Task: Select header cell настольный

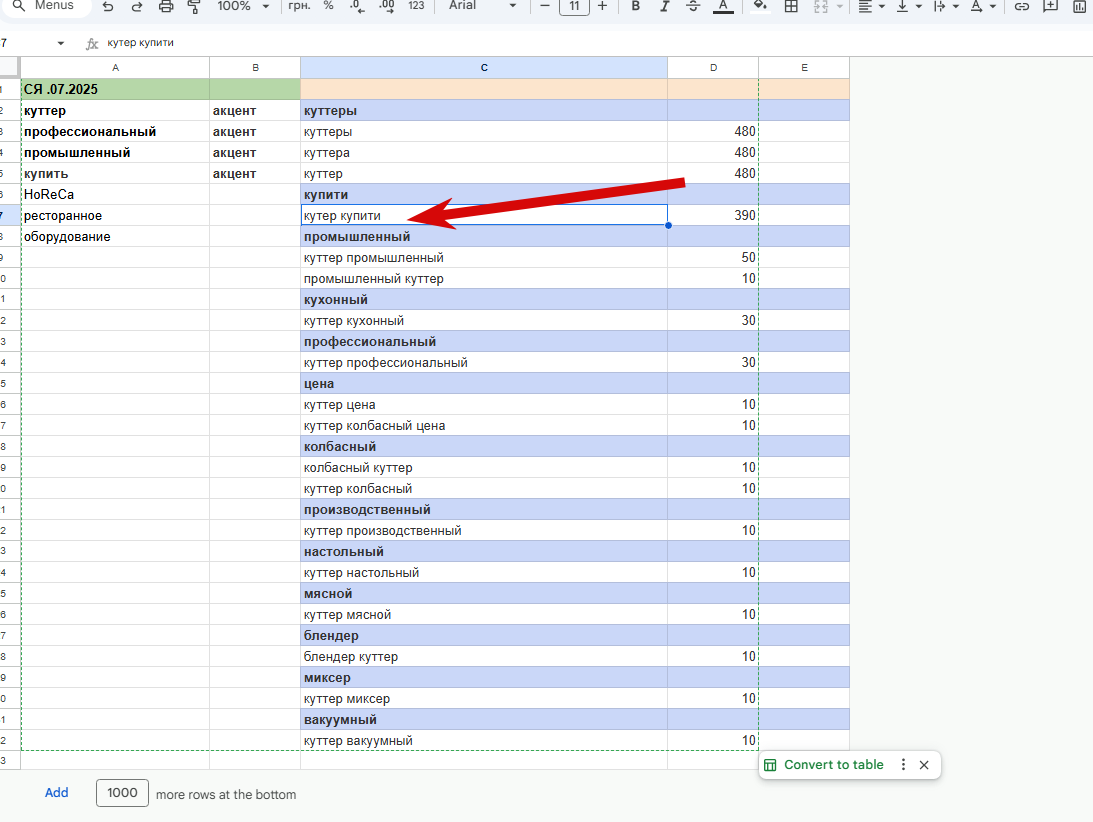Action: click(x=484, y=551)
